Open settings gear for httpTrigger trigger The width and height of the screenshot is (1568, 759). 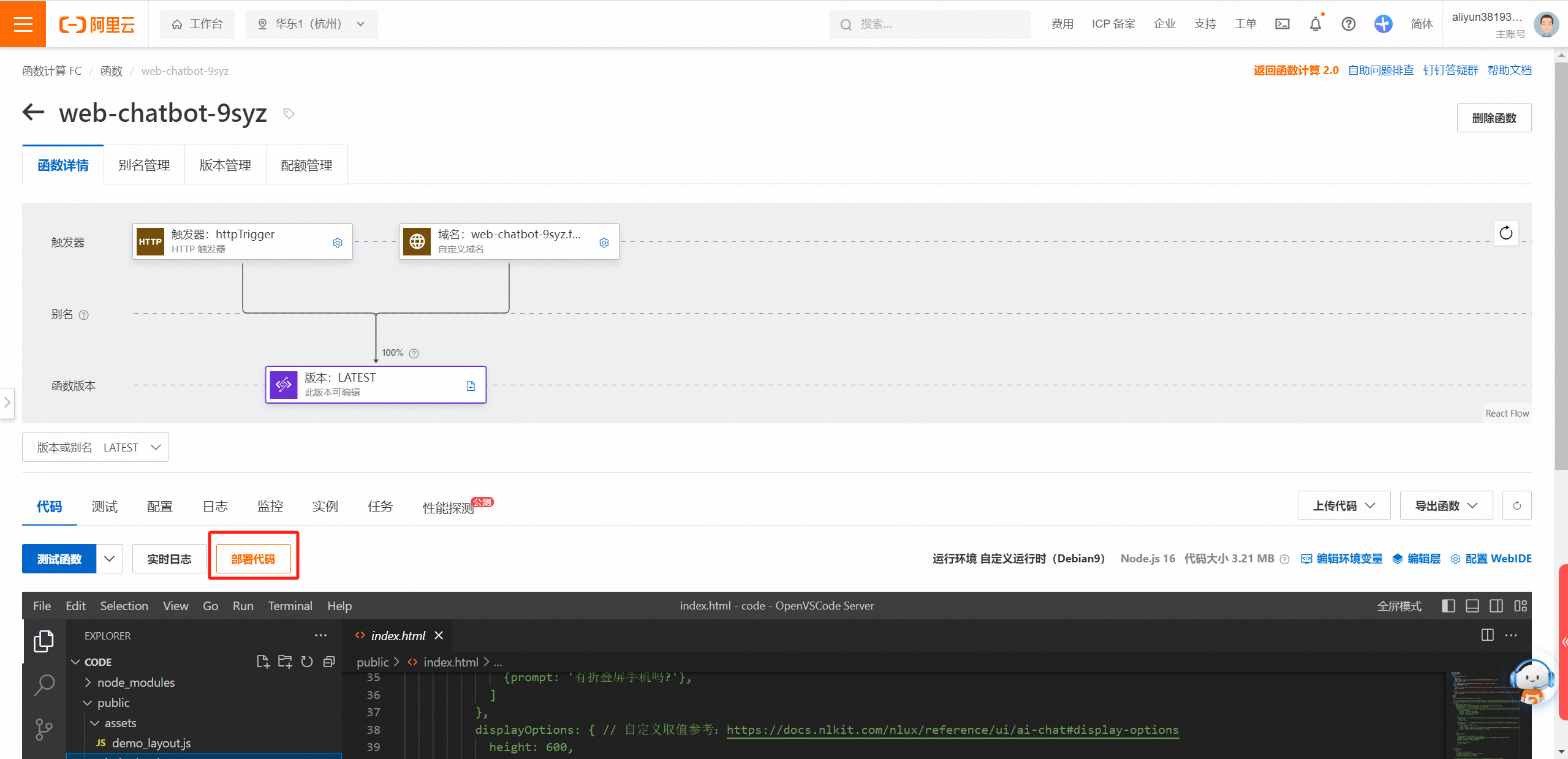click(x=338, y=243)
